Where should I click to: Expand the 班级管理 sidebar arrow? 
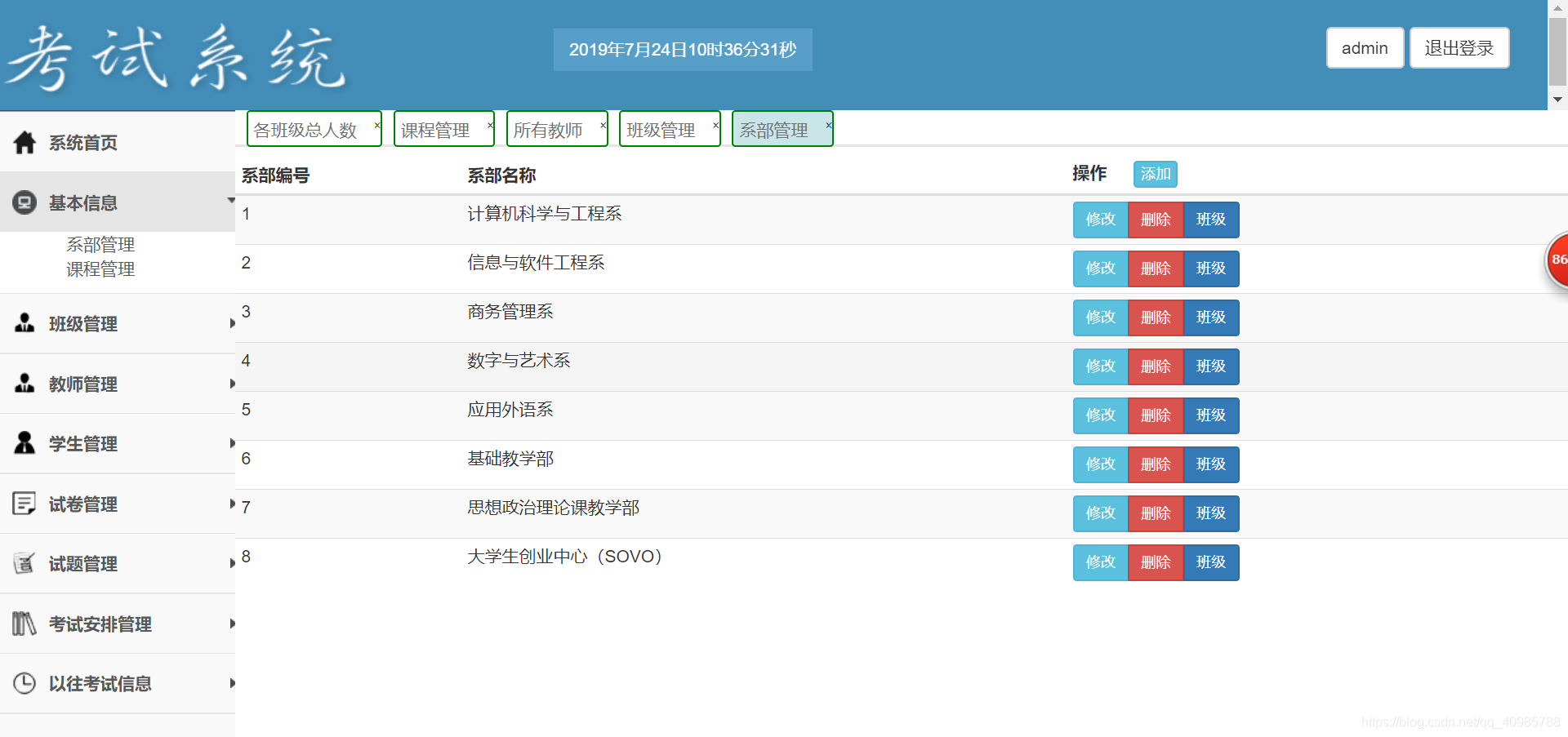[232, 323]
